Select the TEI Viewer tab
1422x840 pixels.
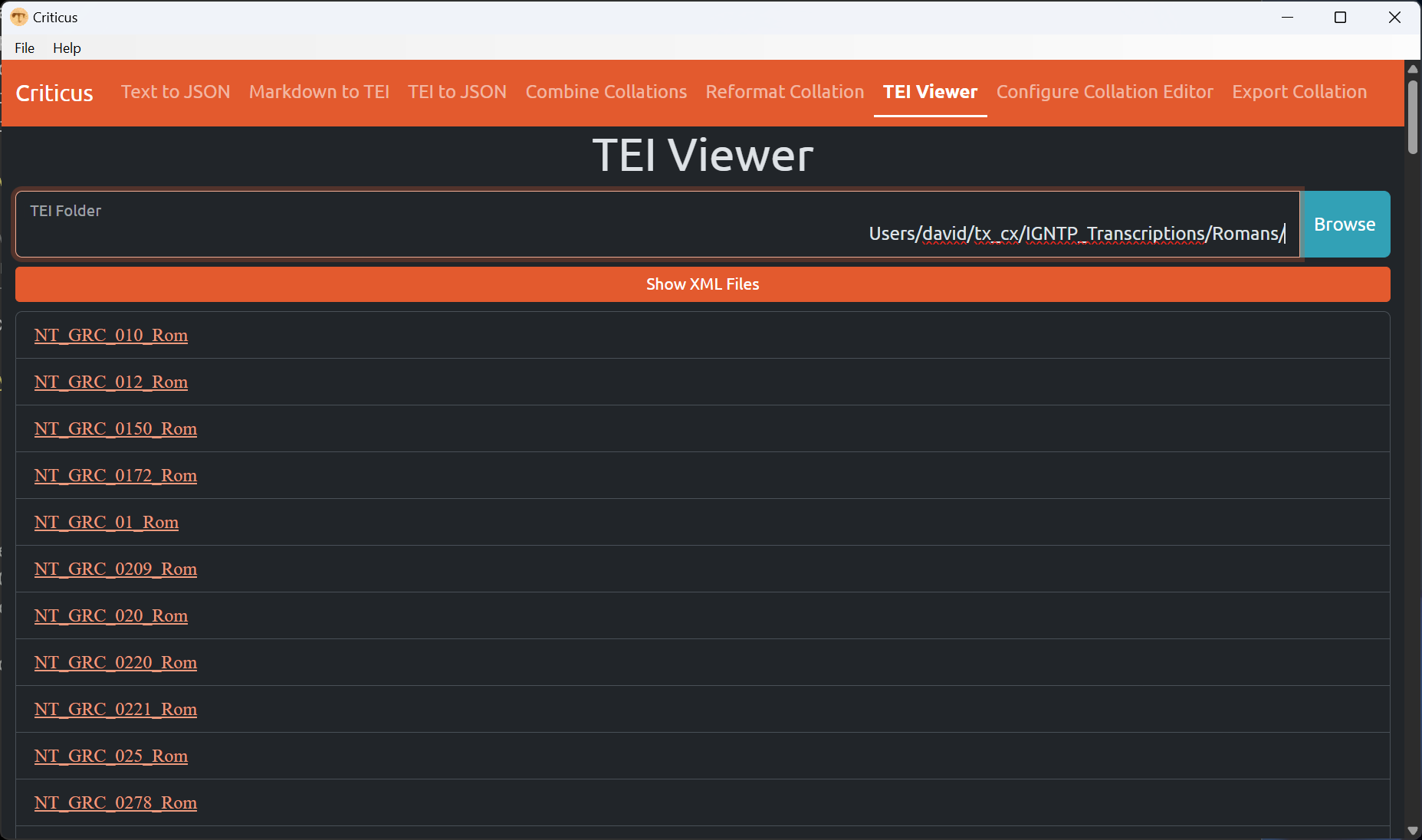[x=930, y=92]
